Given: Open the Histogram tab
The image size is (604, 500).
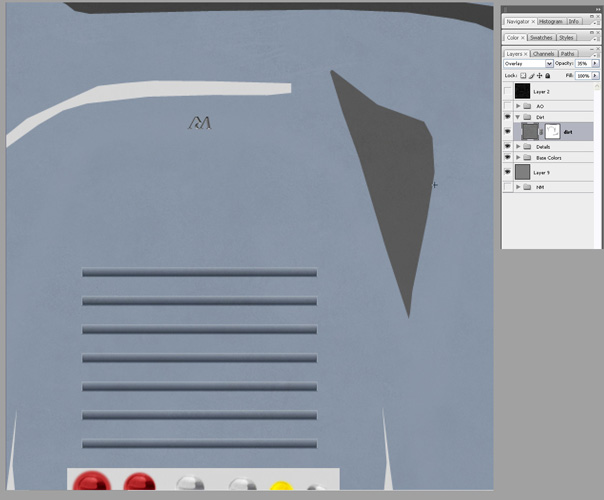Looking at the screenshot, I should coord(551,21).
